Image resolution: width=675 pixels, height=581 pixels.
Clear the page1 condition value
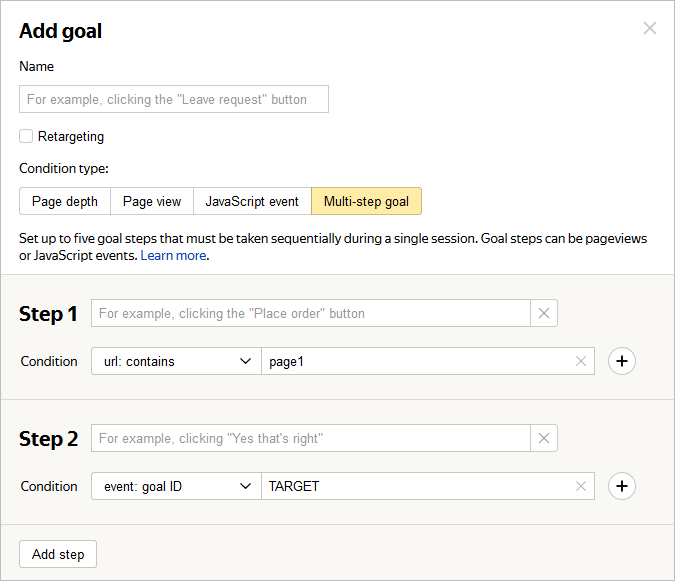581,361
